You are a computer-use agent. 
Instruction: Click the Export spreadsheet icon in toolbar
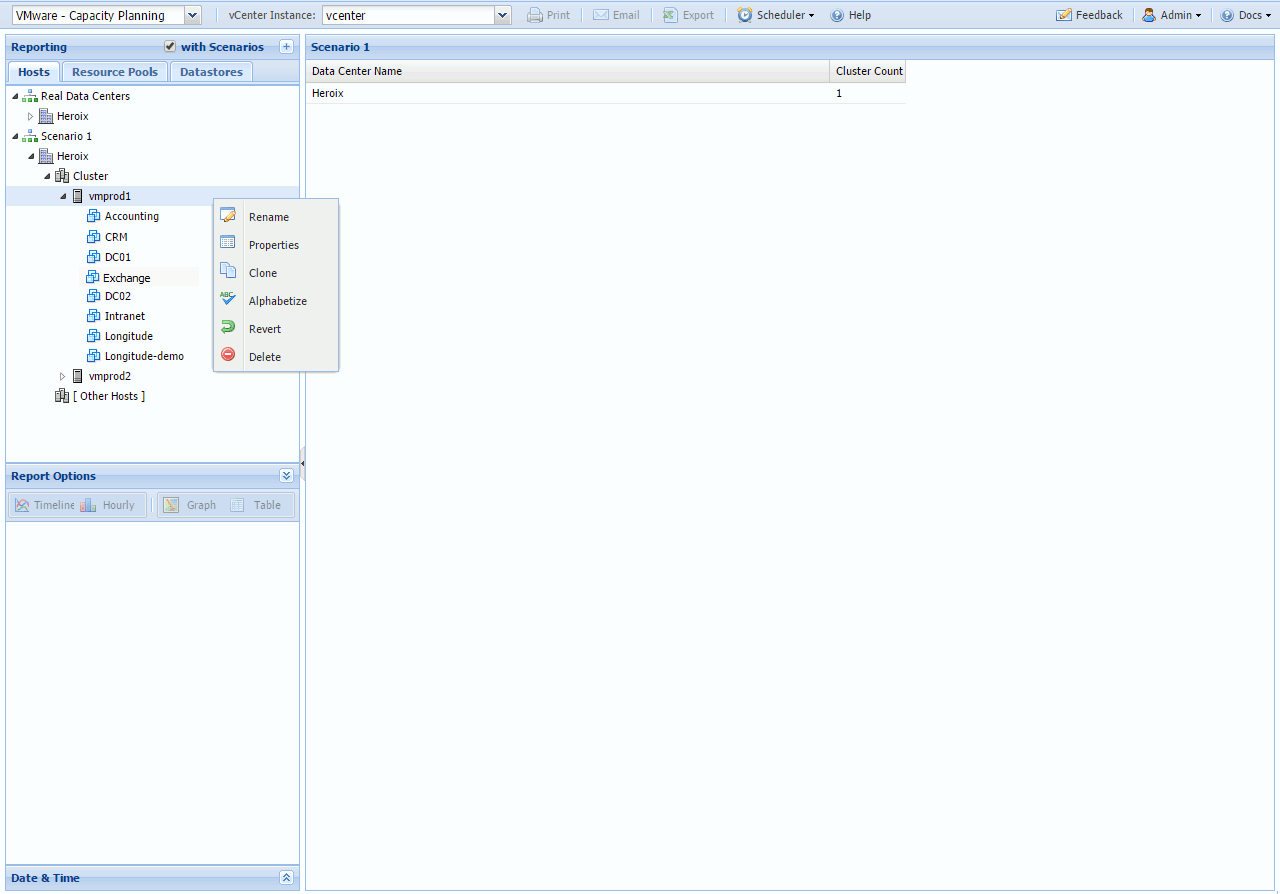point(671,15)
